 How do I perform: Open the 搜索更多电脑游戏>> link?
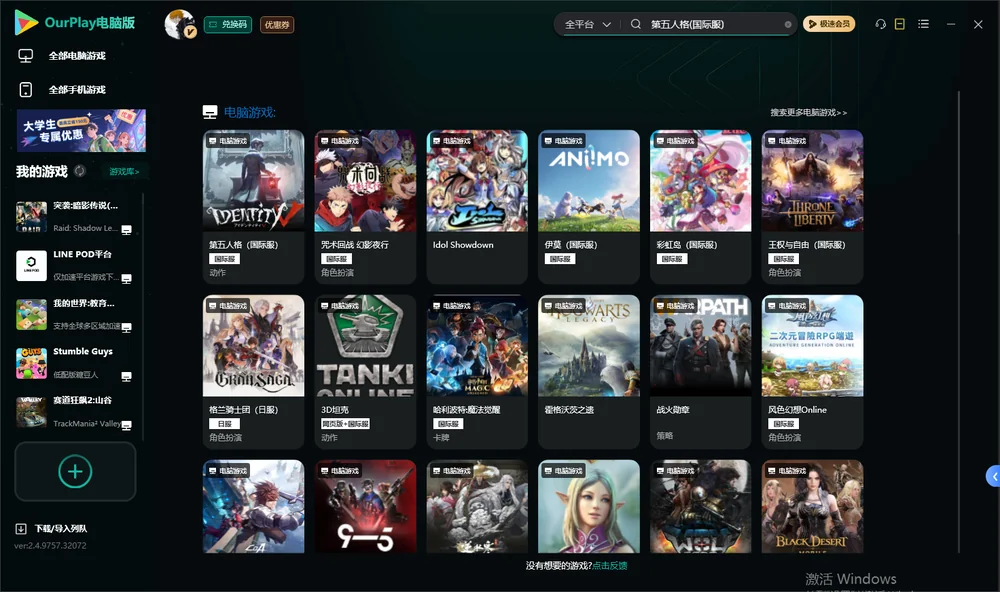[x=808, y=113]
